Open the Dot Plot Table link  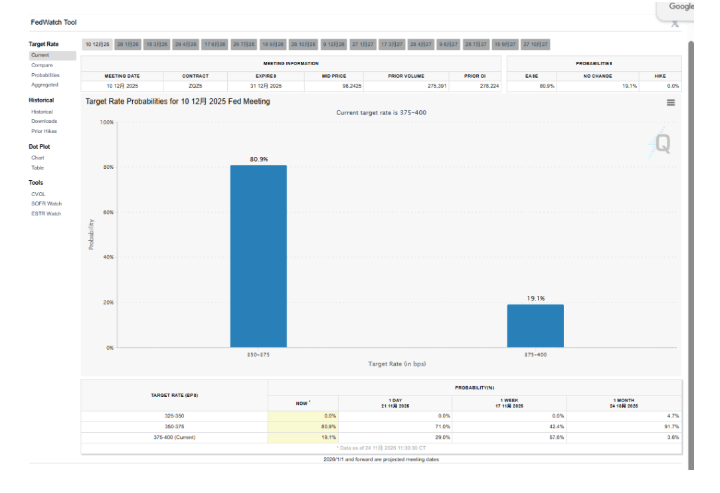pyautogui.click(x=38, y=168)
